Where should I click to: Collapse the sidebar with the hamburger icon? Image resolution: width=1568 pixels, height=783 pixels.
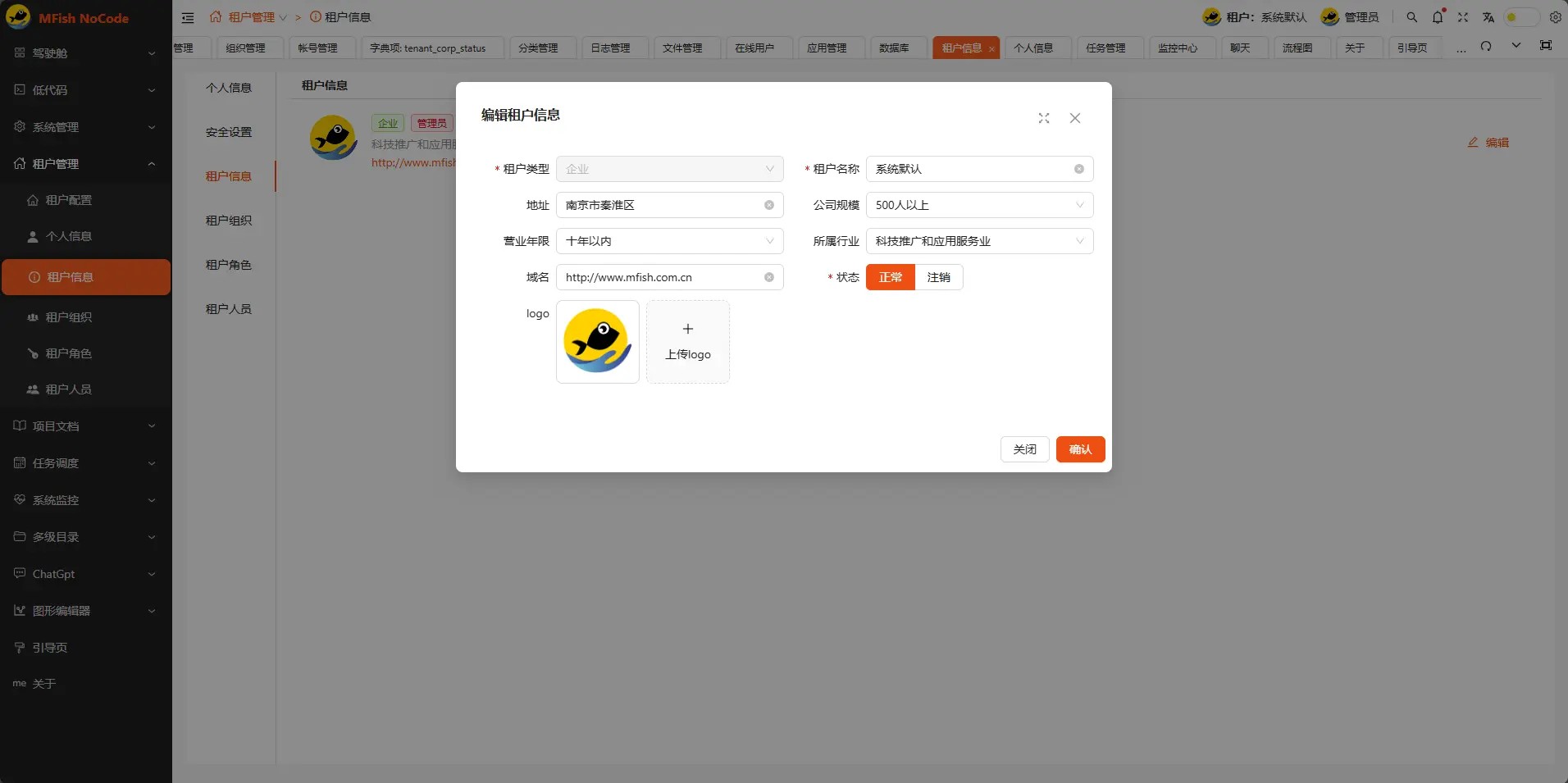tap(189, 16)
